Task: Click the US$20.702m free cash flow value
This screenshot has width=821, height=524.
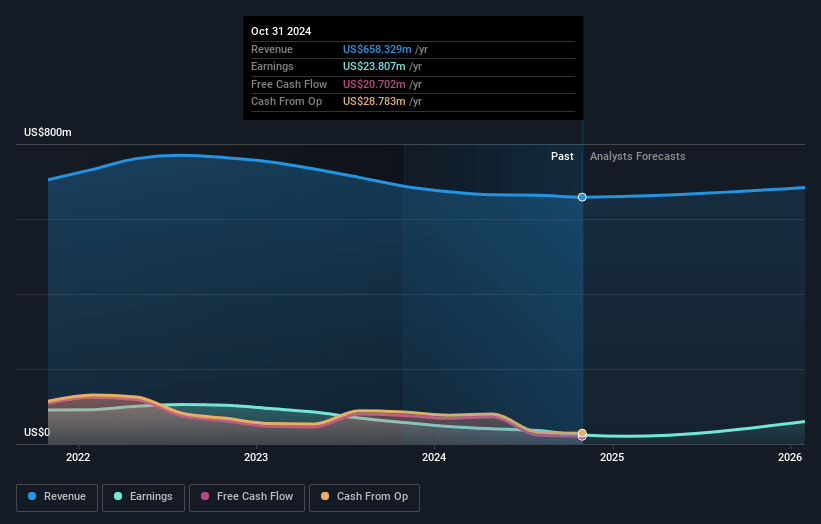Action: (x=374, y=84)
